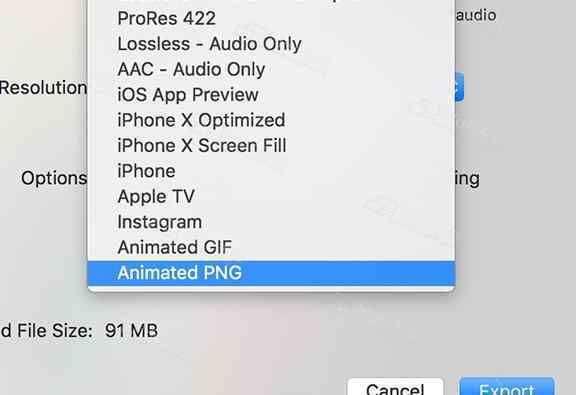The image size is (576, 395).
Task: Choose Animated GIF format
Action: [x=271, y=247]
